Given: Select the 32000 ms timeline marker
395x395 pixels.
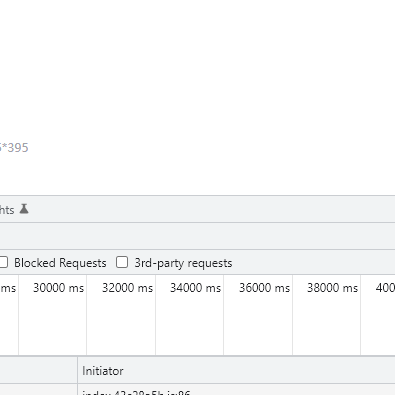Looking at the screenshot, I should tap(127, 288).
